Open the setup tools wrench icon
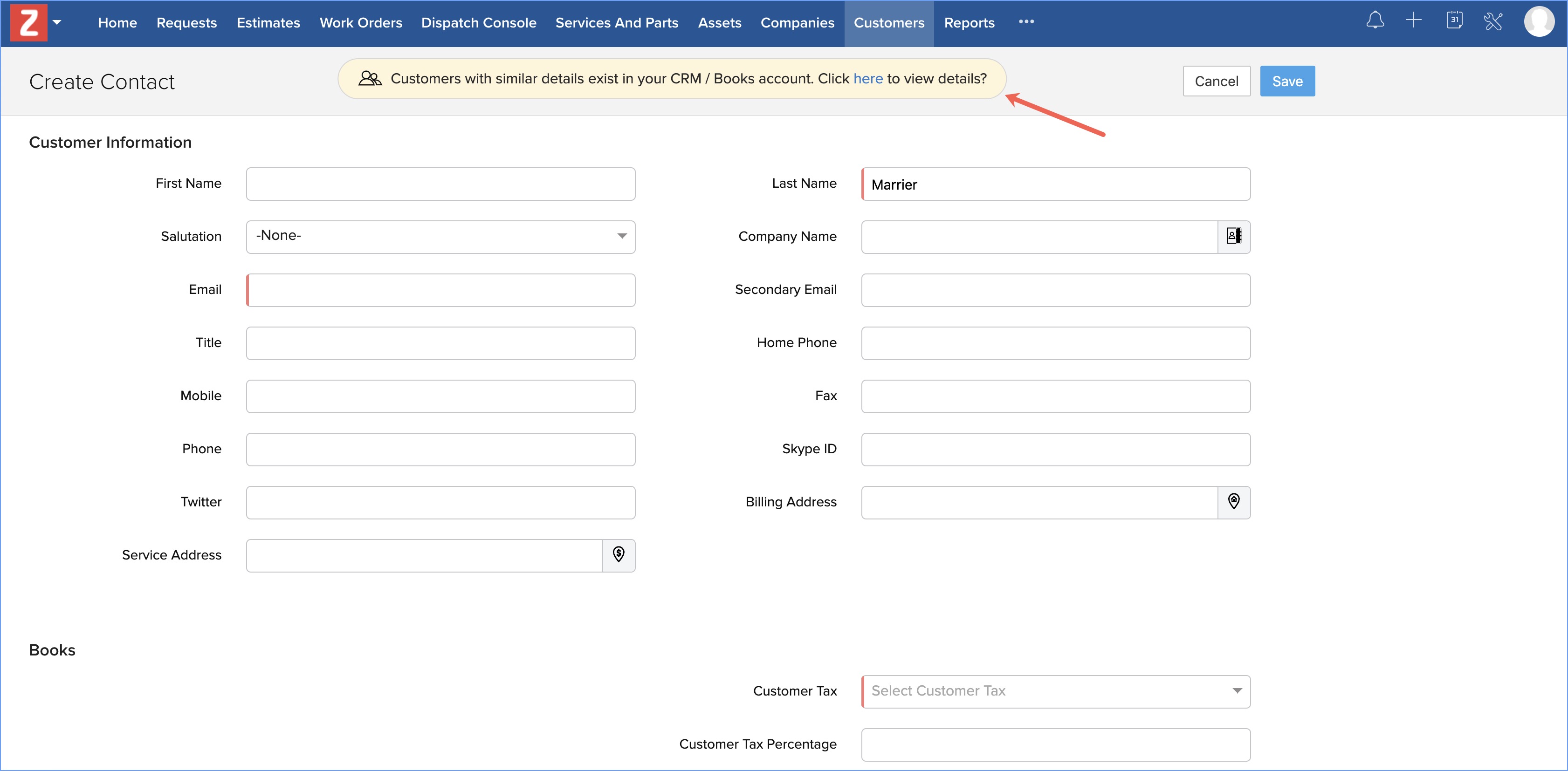 (x=1493, y=22)
